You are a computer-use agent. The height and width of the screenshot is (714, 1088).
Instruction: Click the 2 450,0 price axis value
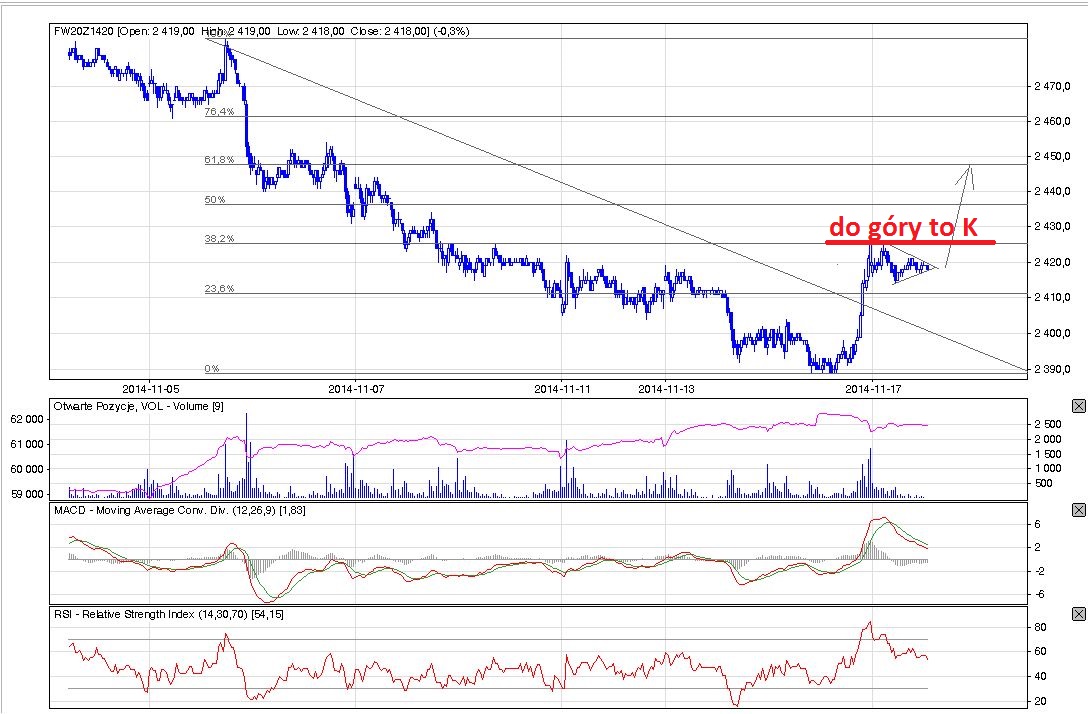1051,156
